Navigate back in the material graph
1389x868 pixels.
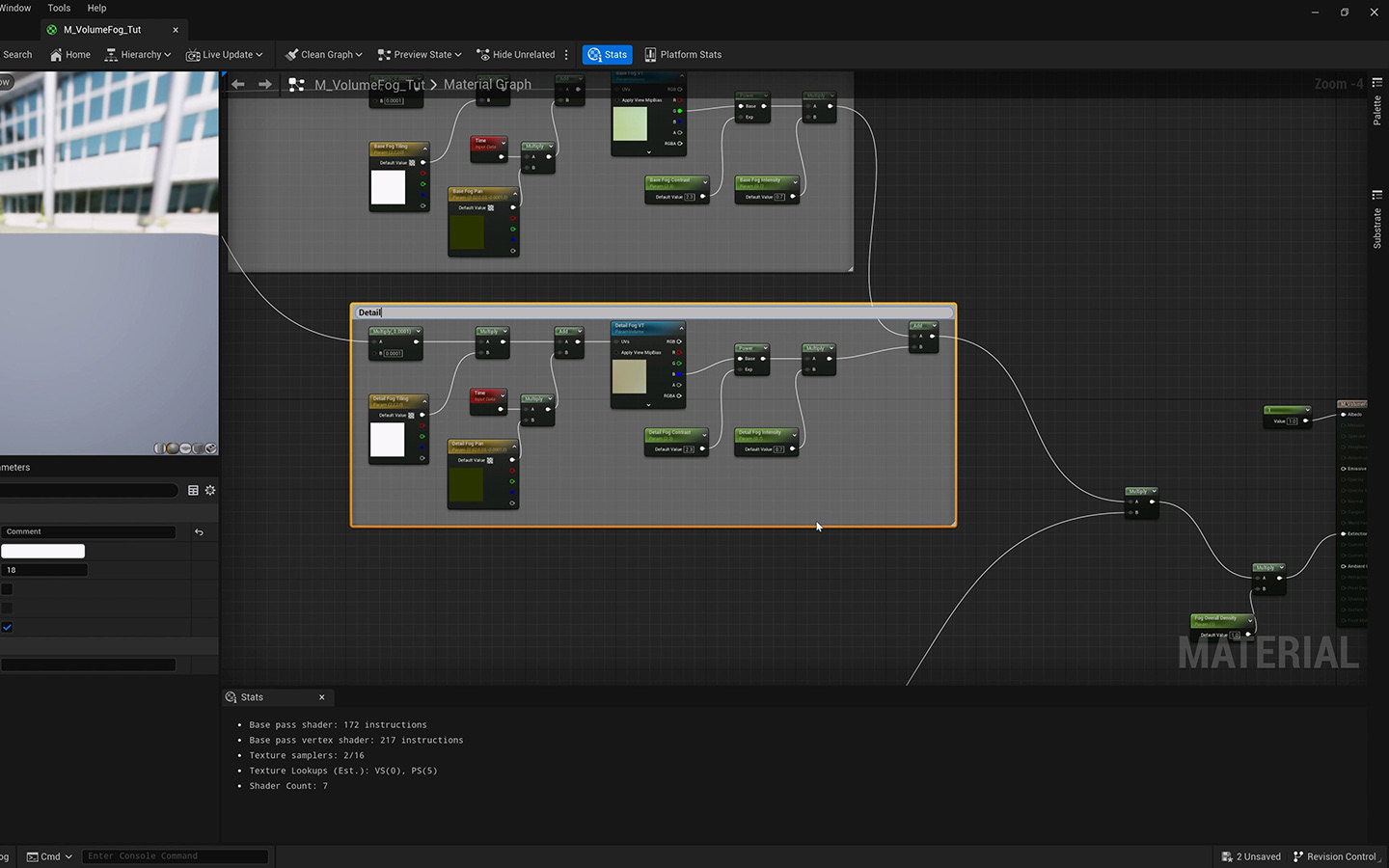pyautogui.click(x=238, y=85)
